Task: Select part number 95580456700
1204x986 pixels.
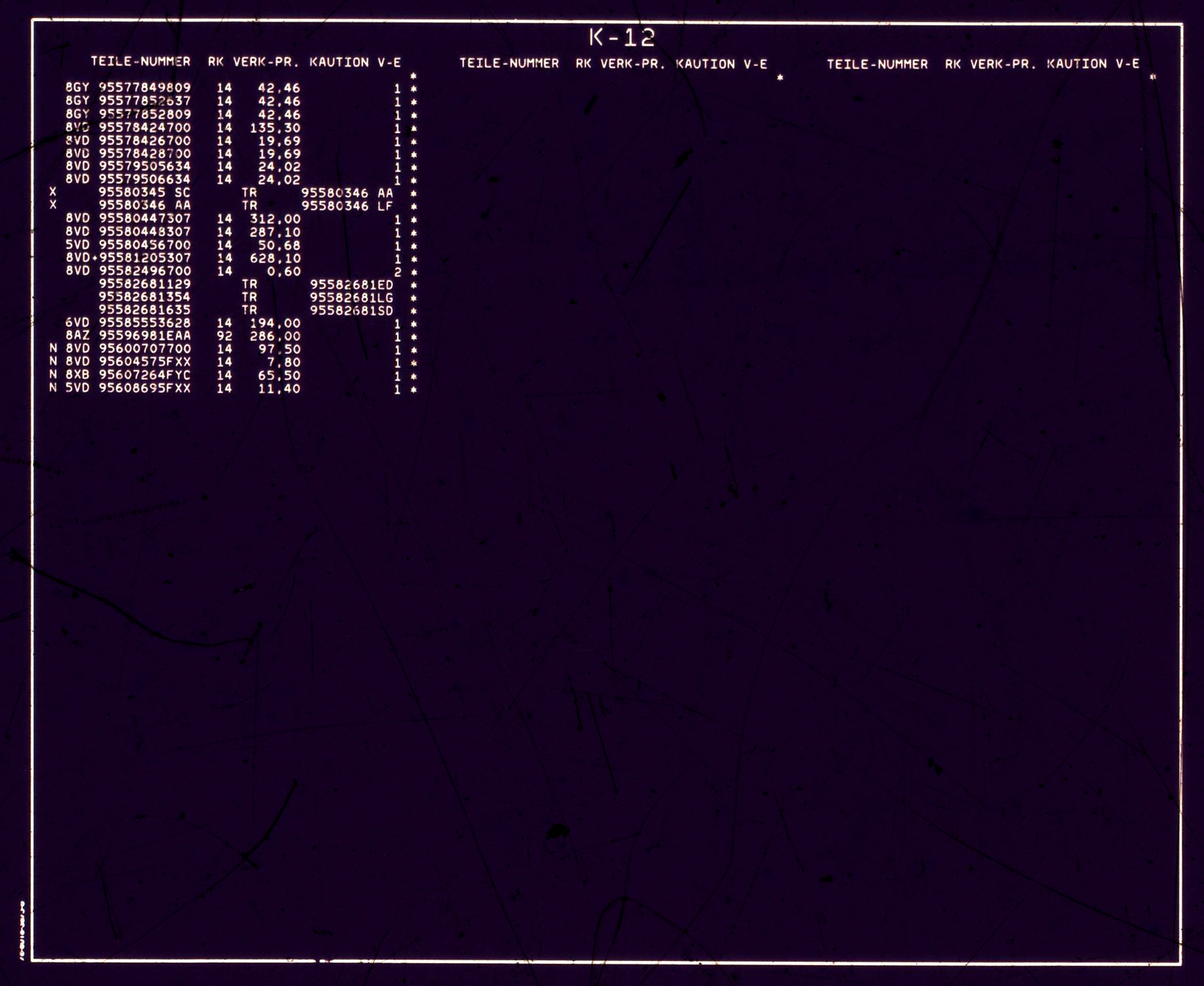Action: [x=145, y=245]
